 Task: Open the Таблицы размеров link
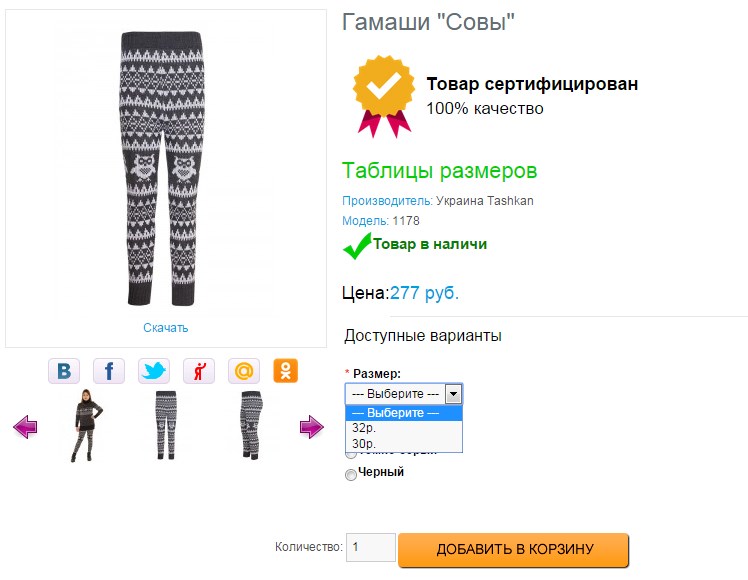coord(439,171)
